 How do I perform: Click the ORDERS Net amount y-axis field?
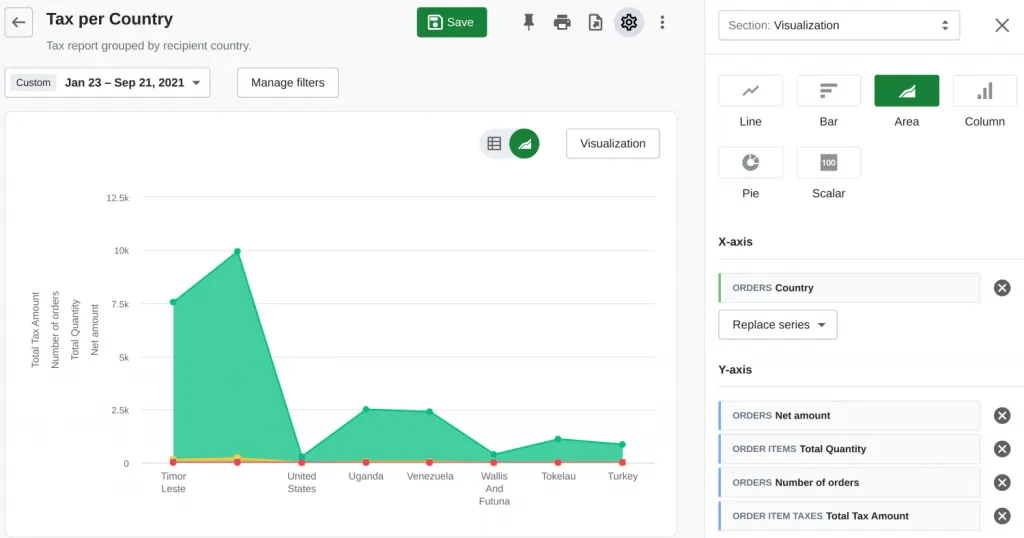(x=849, y=416)
